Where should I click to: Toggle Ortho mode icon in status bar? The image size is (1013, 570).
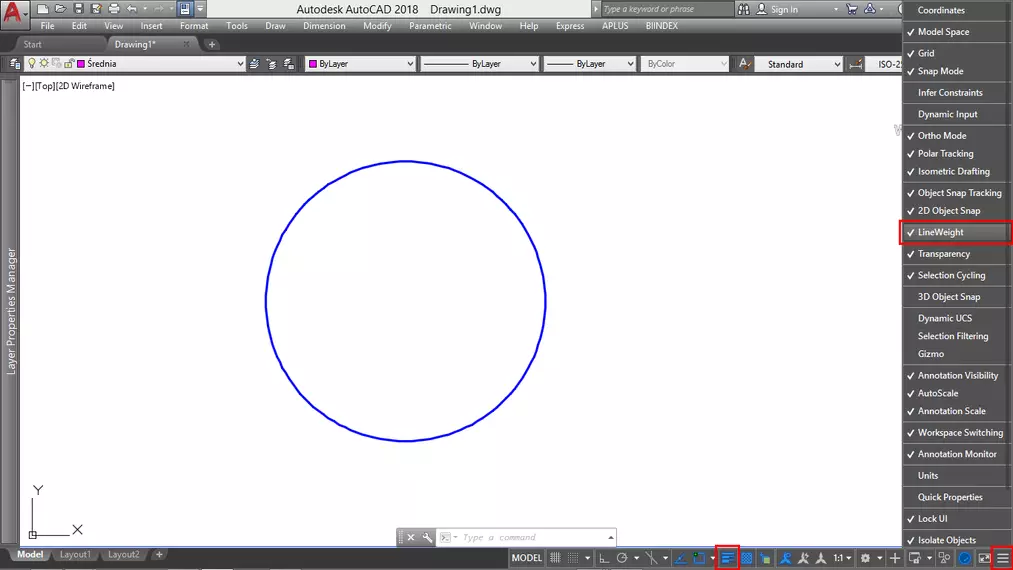(x=604, y=558)
